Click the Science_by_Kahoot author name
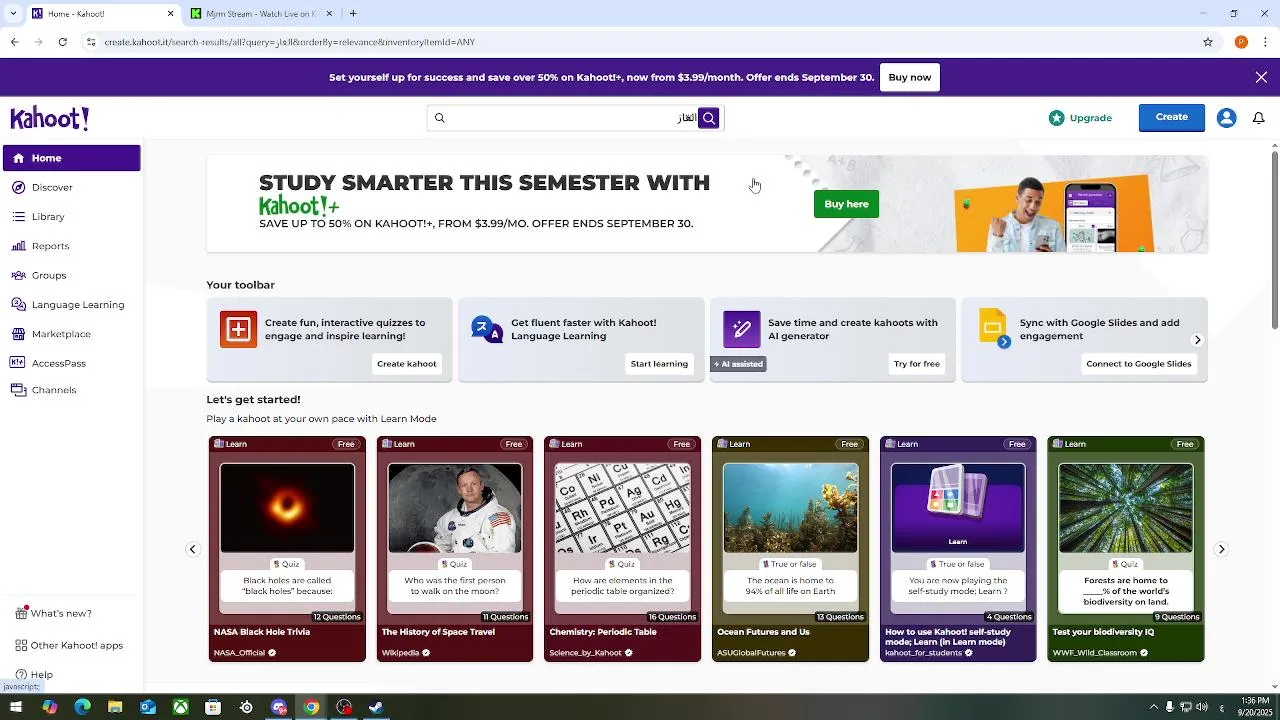Screen dimensions: 1280x720 tap(585, 653)
